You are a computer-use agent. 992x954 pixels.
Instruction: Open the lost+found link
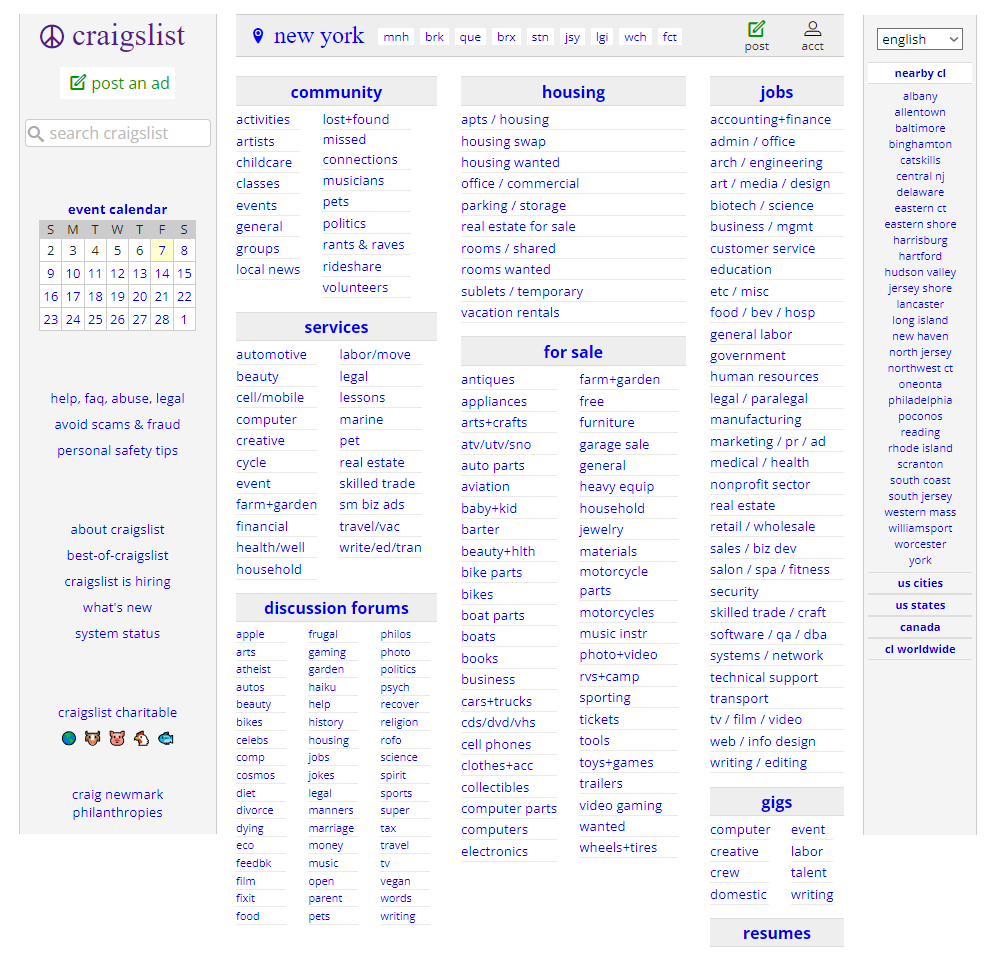356,120
